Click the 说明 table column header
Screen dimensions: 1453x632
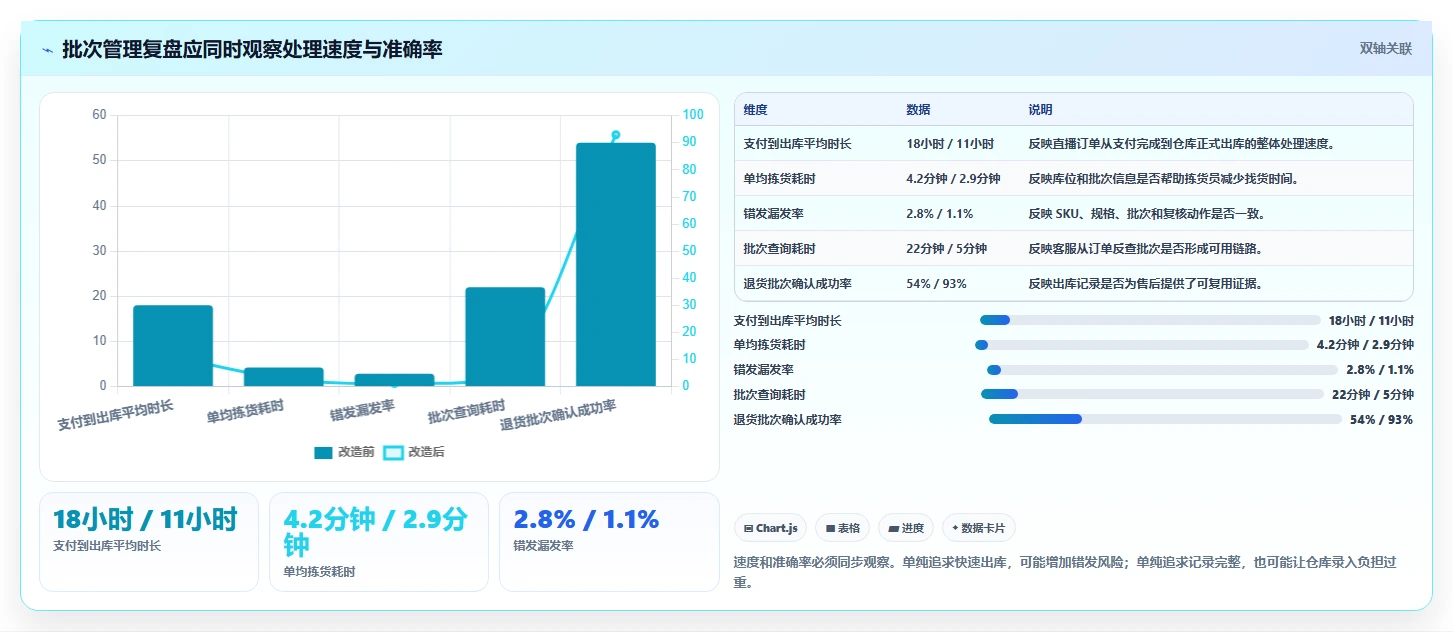click(1040, 110)
